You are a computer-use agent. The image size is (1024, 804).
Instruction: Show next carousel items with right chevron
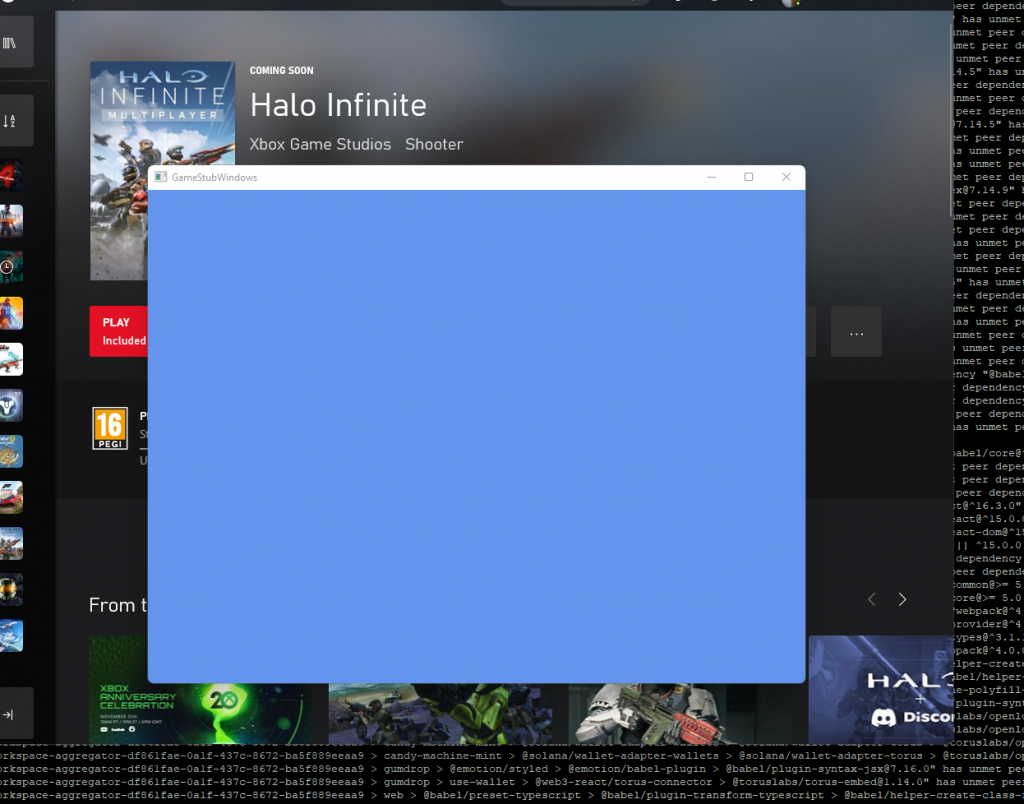903,600
